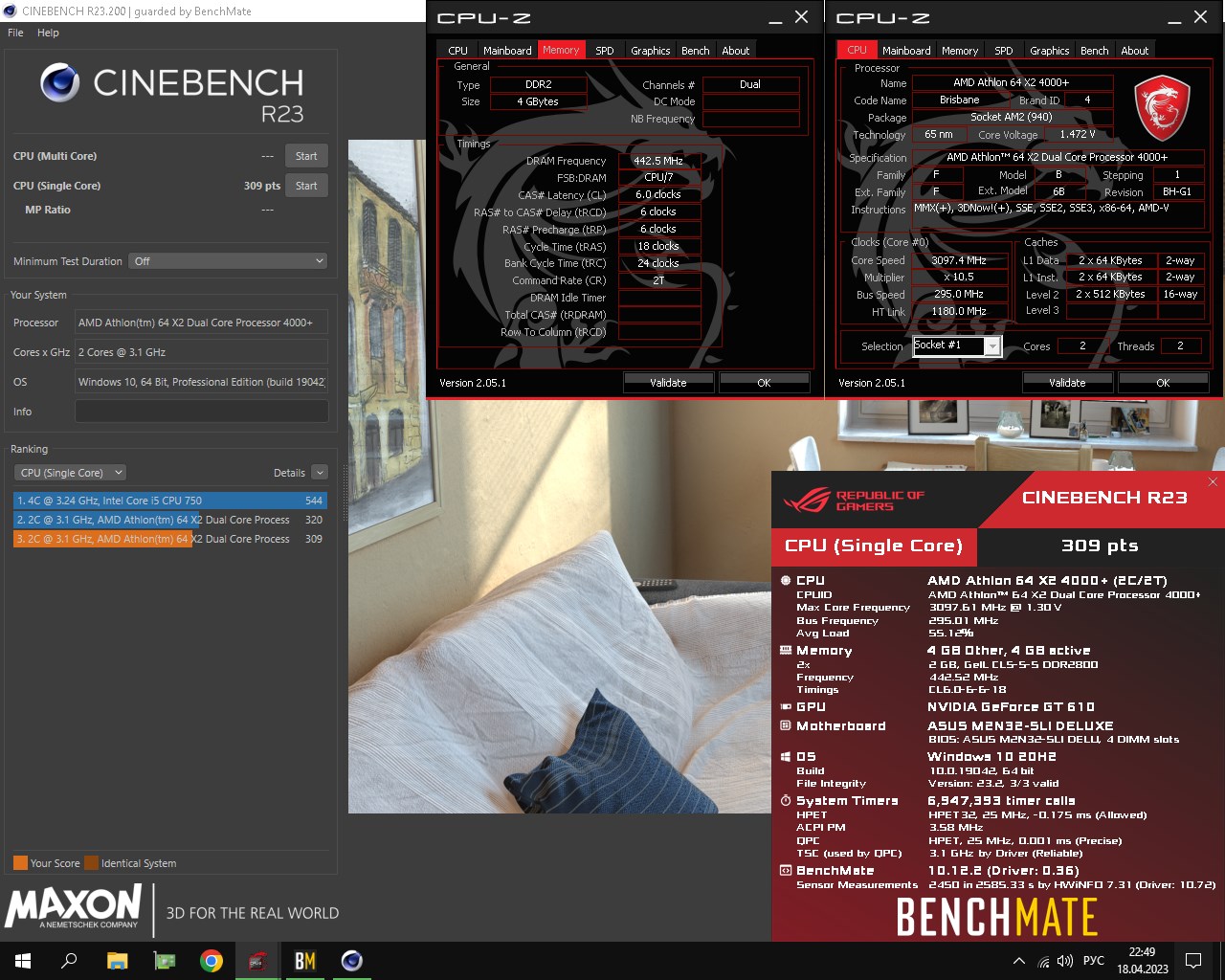Open volume tray icon
The height and width of the screenshot is (980, 1225).
[x=1066, y=961]
